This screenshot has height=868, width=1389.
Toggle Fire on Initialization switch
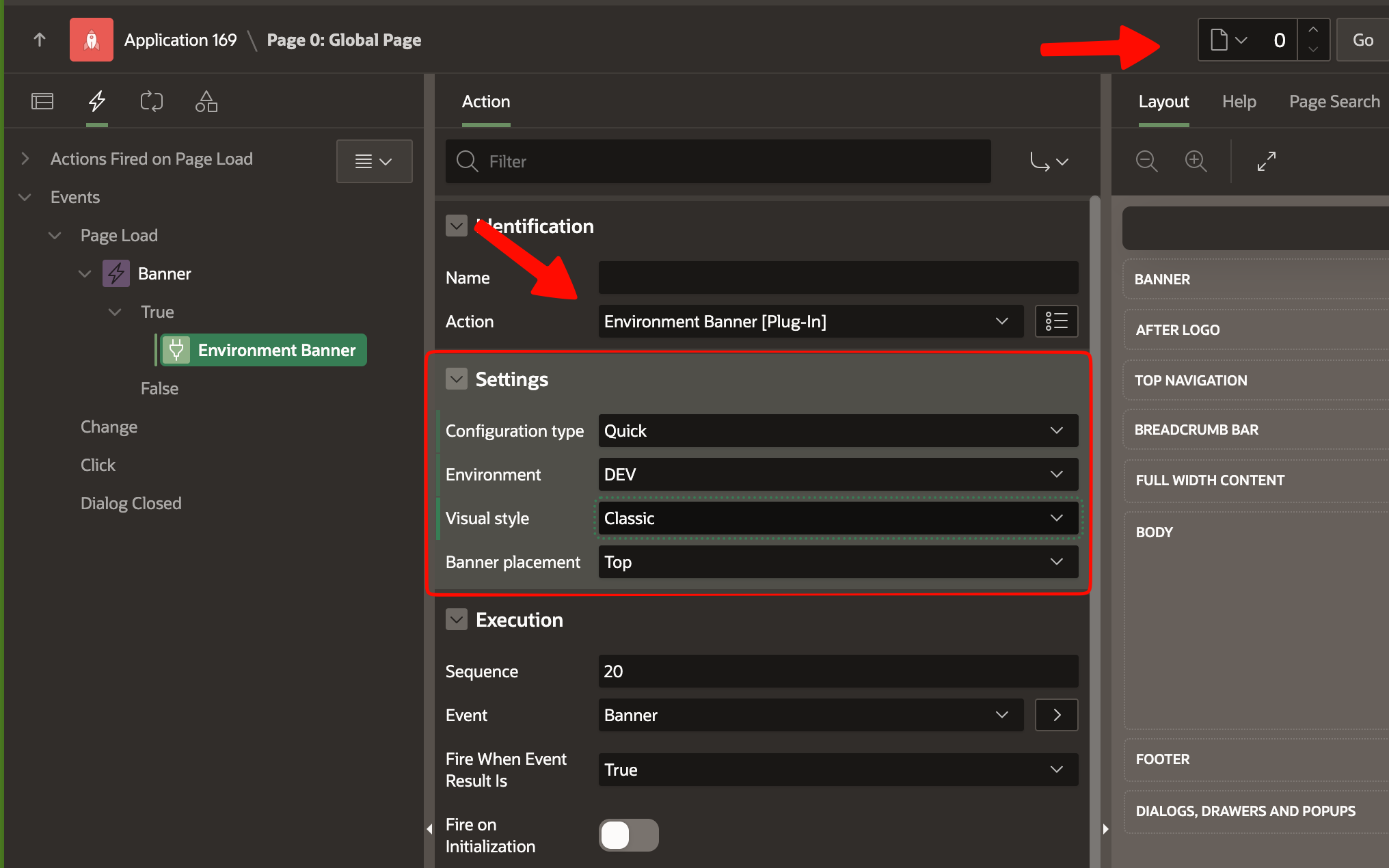point(628,835)
